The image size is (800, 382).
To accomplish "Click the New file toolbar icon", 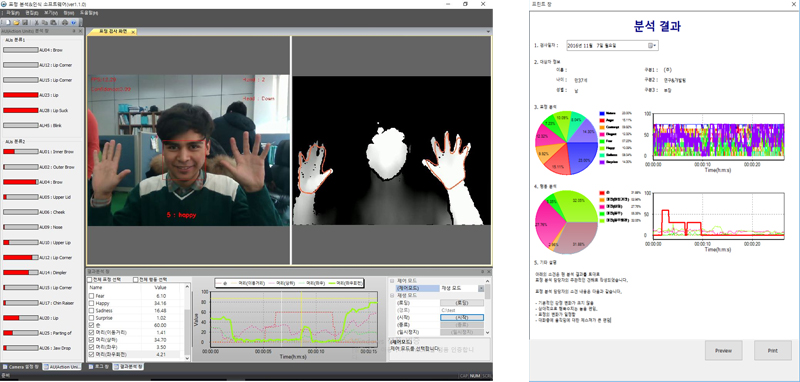I will [x=8, y=22].
